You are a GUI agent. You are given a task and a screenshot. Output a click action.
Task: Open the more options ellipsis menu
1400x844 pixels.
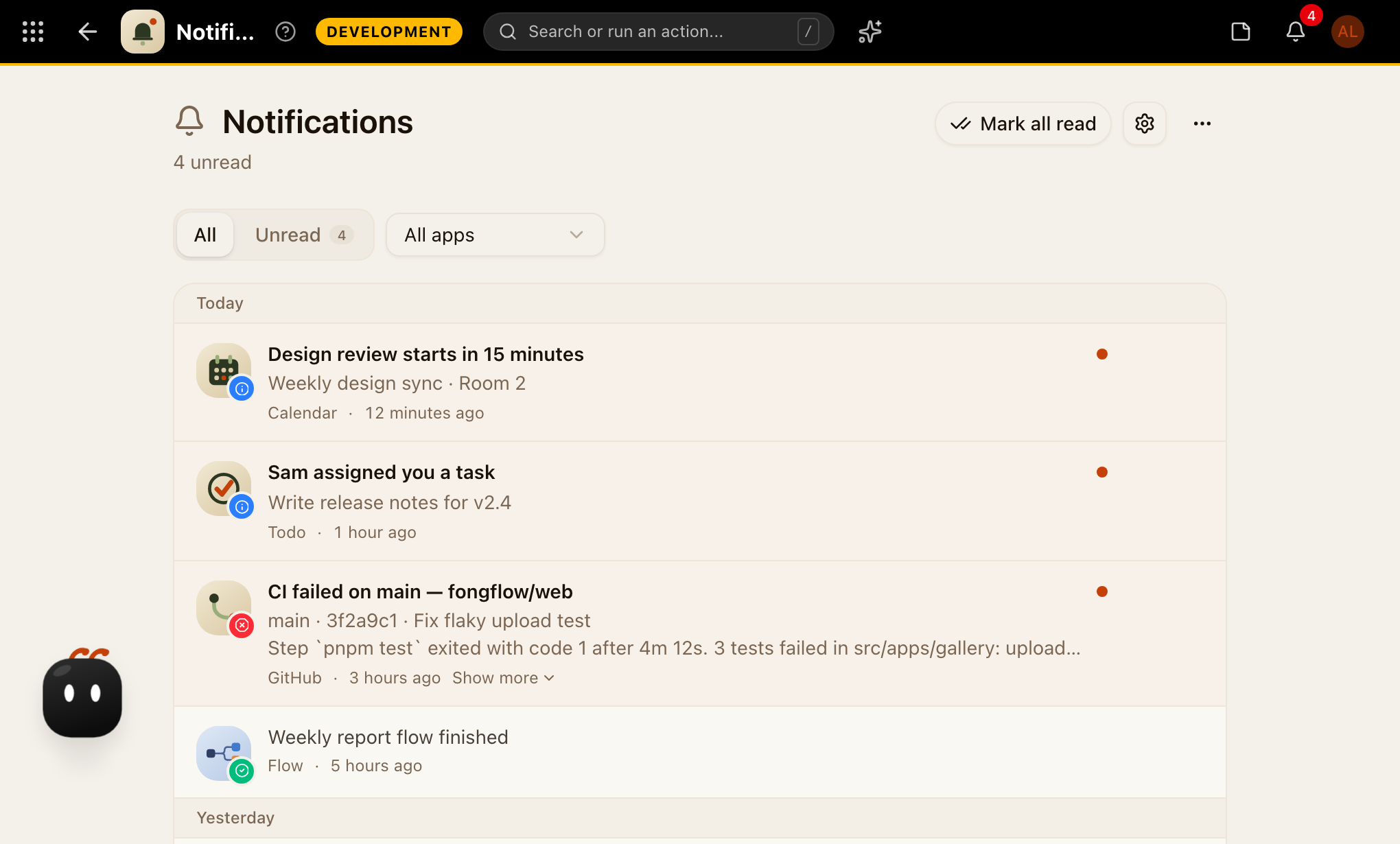coord(1202,124)
